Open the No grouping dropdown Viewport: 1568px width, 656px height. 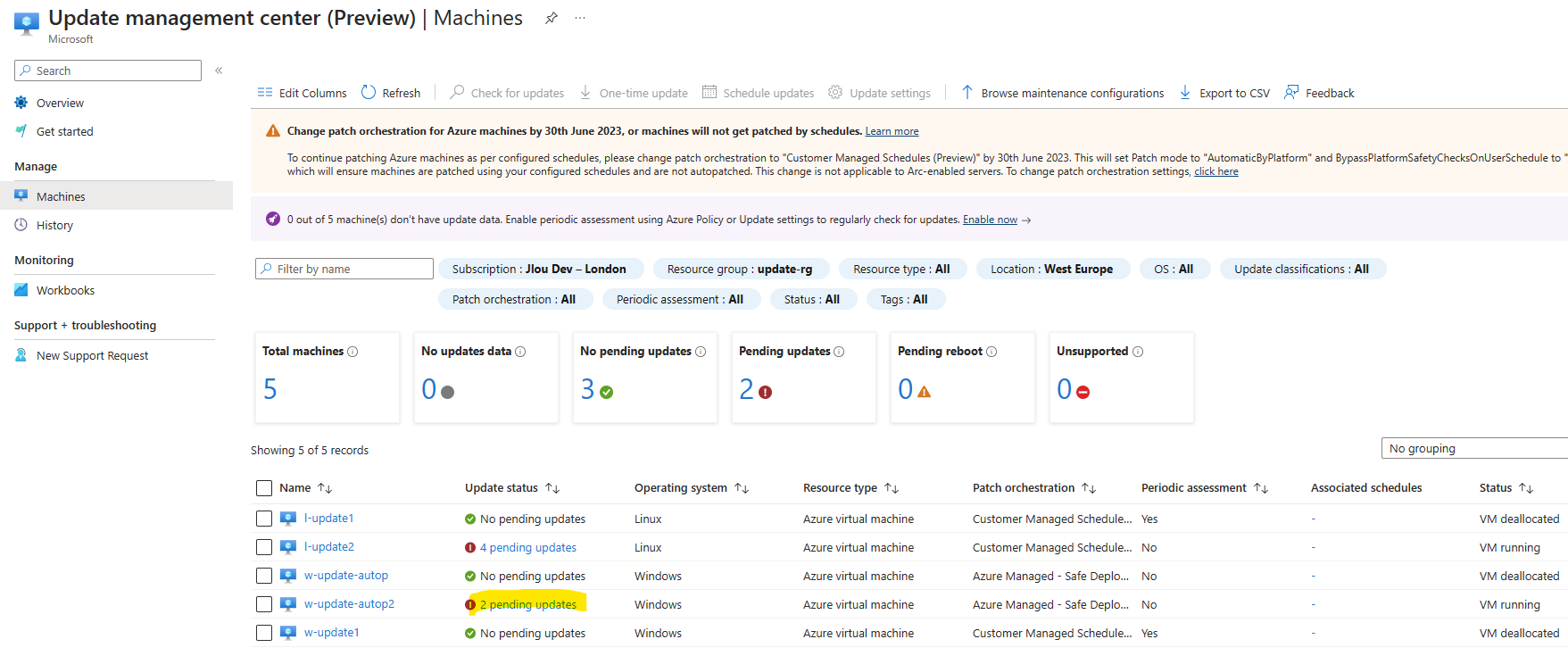[x=1474, y=448]
